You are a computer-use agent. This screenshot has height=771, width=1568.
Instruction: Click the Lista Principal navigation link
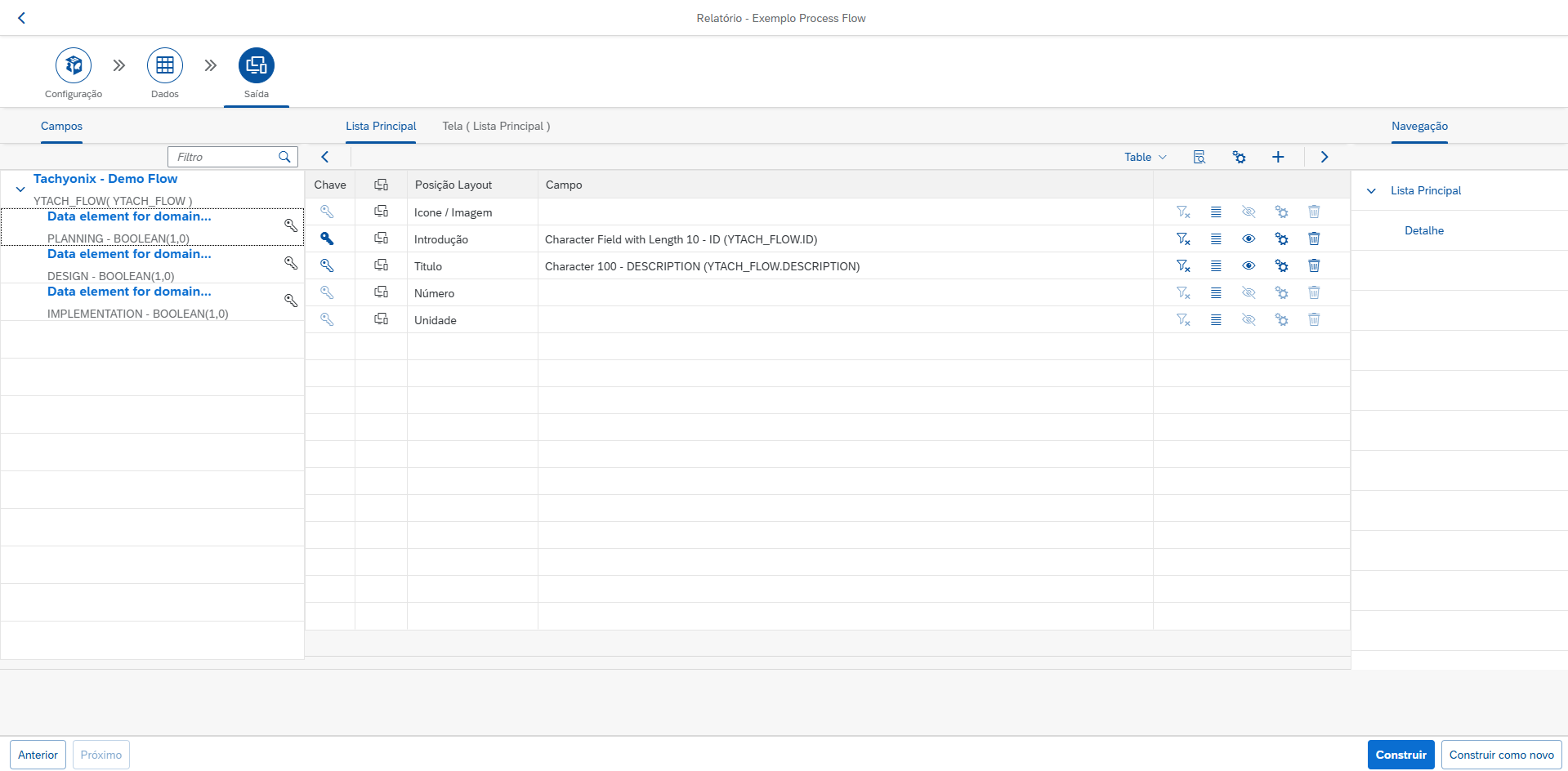pyautogui.click(x=1426, y=190)
